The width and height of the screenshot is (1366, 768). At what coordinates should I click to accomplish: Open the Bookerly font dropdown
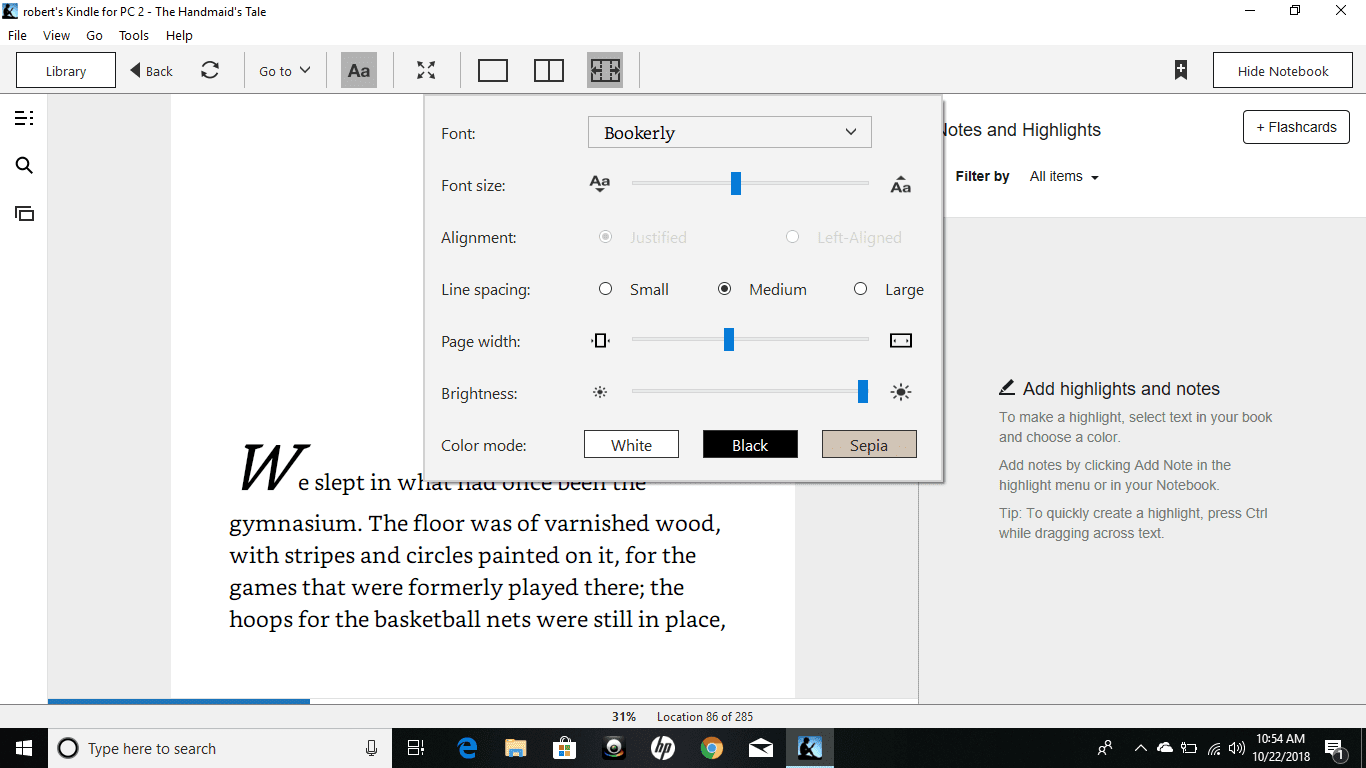(729, 132)
